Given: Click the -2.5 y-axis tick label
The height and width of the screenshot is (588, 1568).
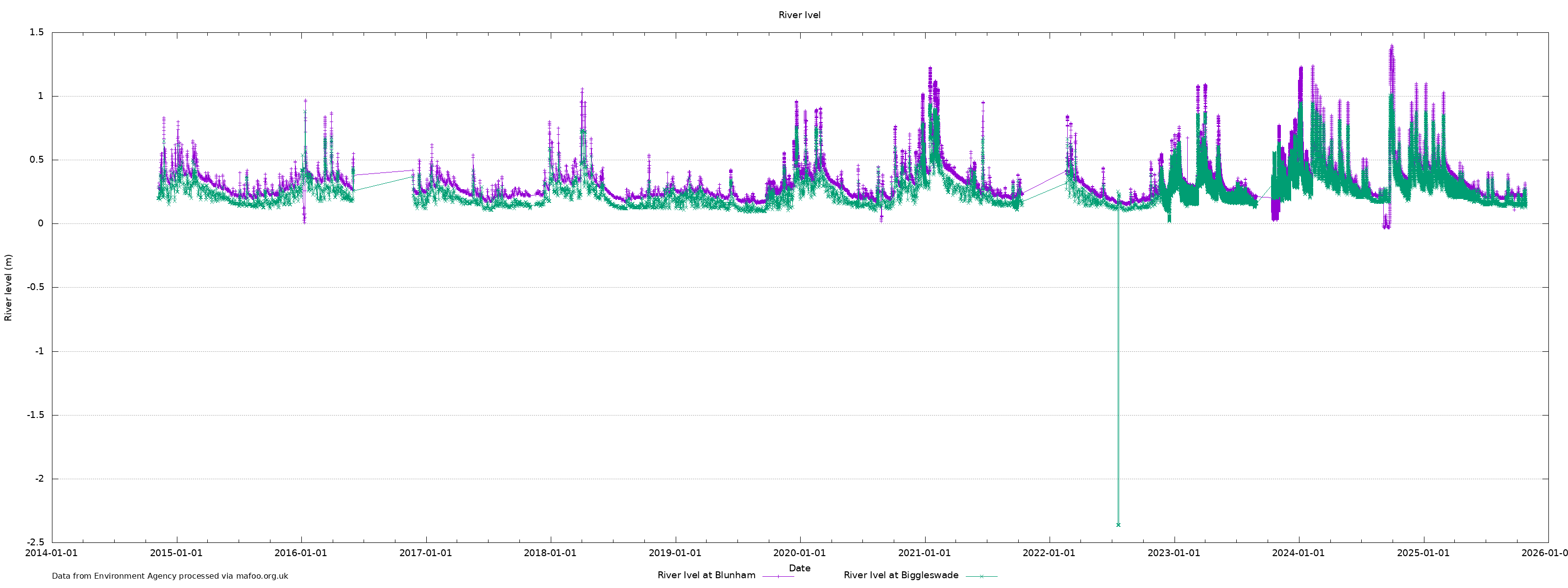Looking at the screenshot, I should 35,542.
